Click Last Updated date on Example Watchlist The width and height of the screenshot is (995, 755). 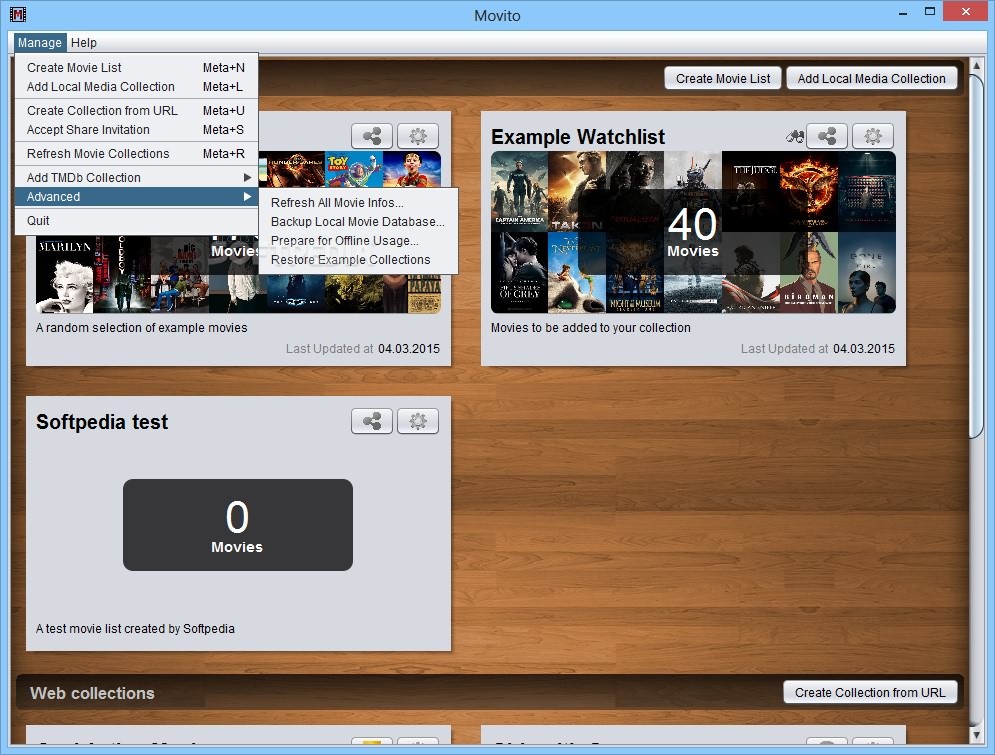point(864,348)
